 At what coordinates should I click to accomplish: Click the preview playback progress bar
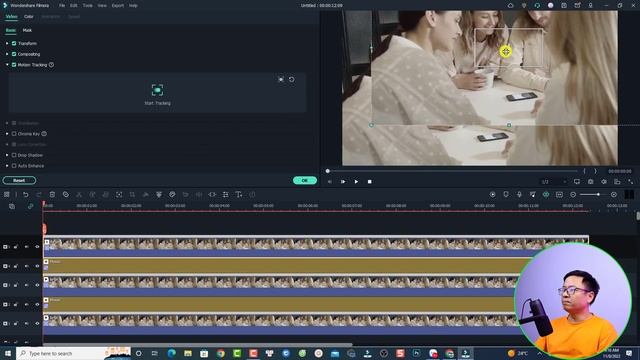click(x=452, y=171)
